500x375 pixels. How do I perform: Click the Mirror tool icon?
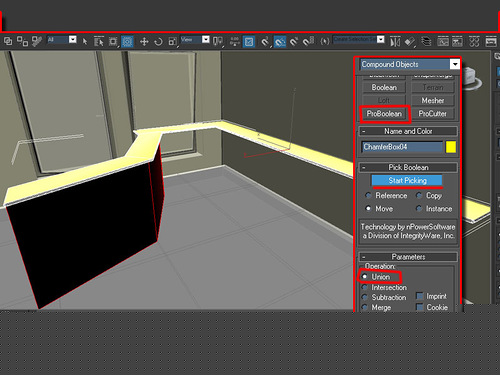pos(395,41)
